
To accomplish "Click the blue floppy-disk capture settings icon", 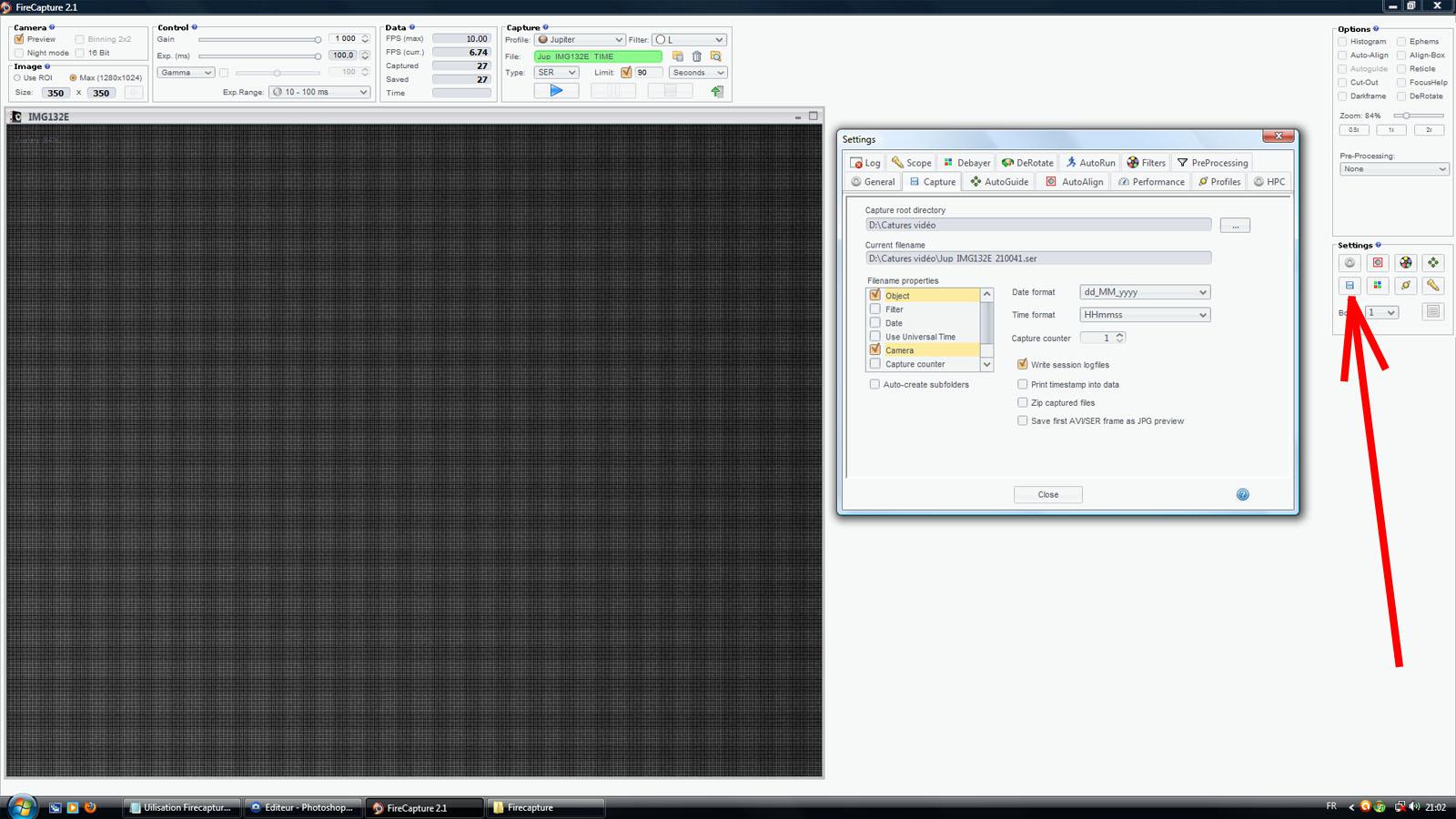I will pyautogui.click(x=1350, y=286).
